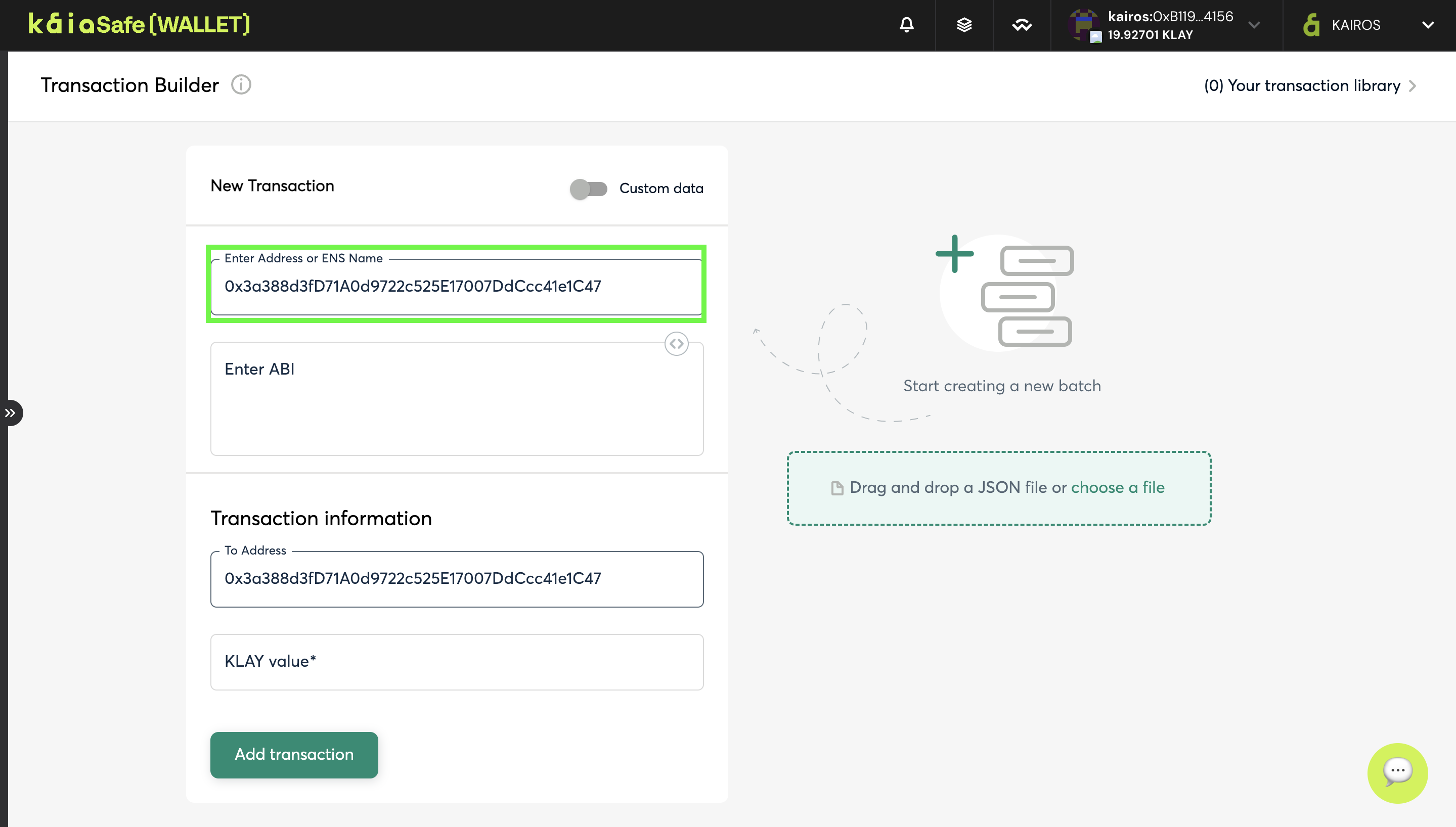This screenshot has width=1456, height=827.
Task: Click the green plus new batch illustration
Action: (954, 254)
